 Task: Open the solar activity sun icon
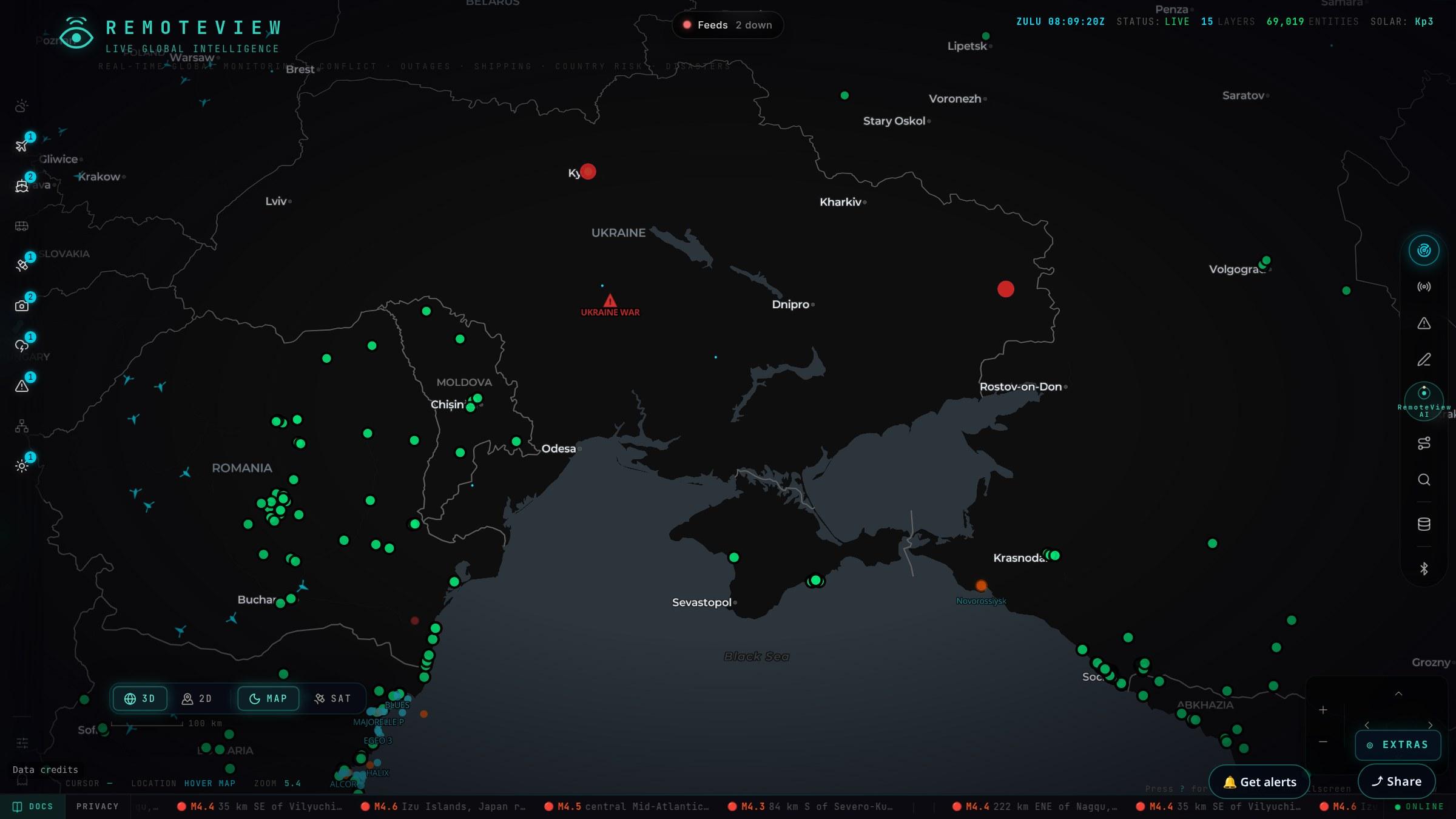(22, 466)
